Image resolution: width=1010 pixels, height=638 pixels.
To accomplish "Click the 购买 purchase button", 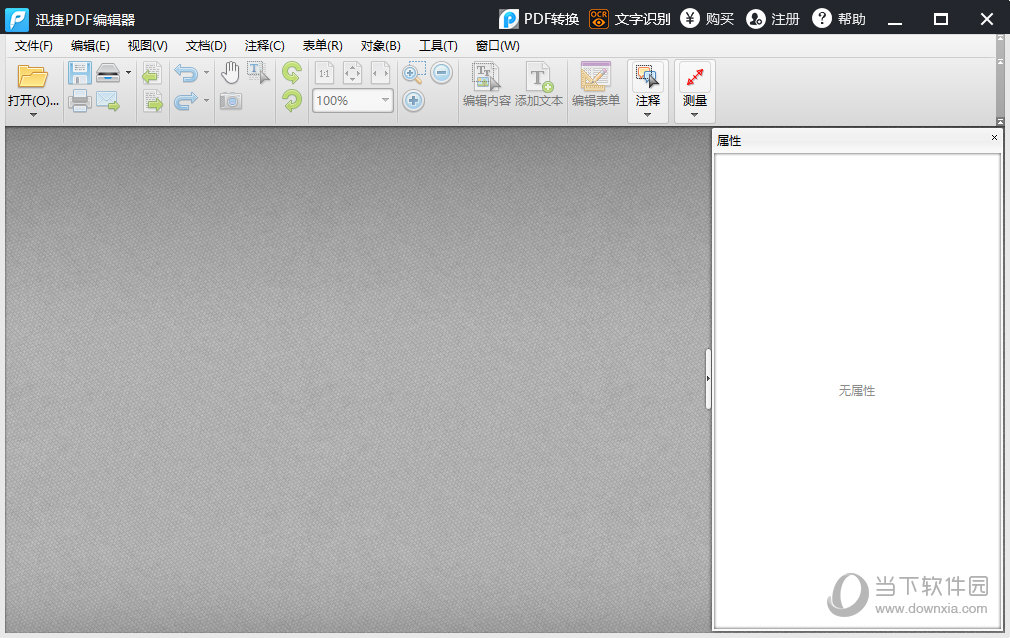I will click(x=707, y=19).
